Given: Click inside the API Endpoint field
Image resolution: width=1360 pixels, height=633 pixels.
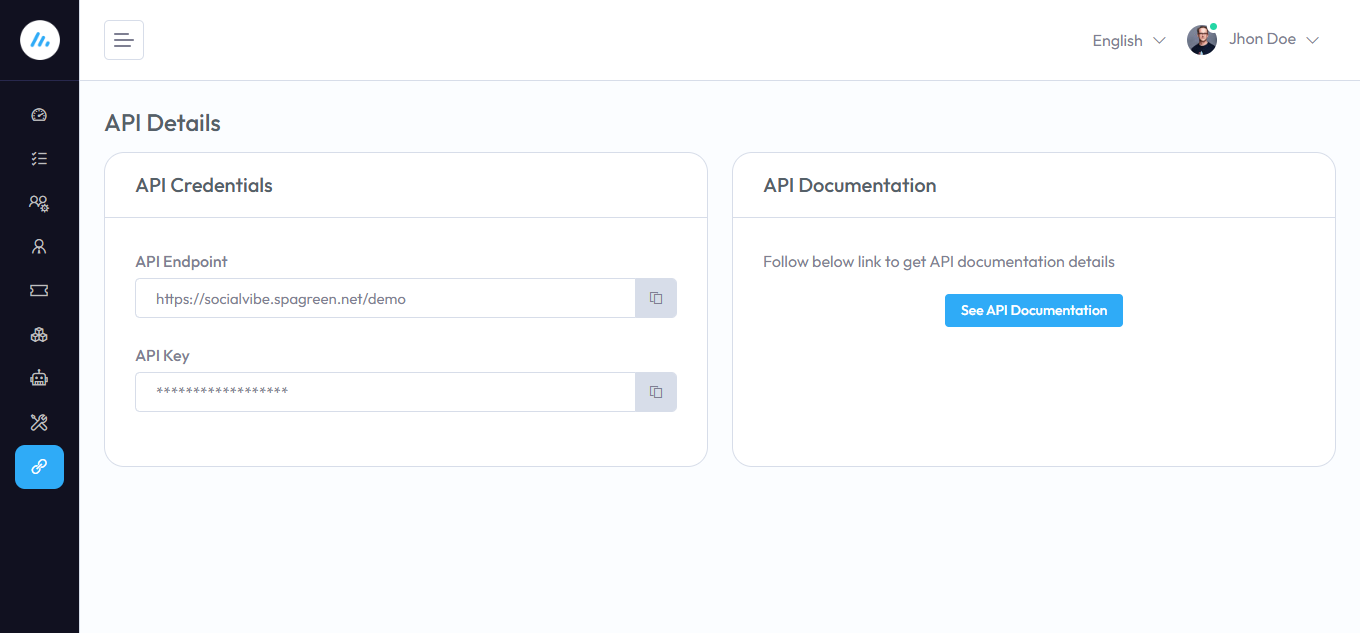Looking at the screenshot, I should point(385,298).
